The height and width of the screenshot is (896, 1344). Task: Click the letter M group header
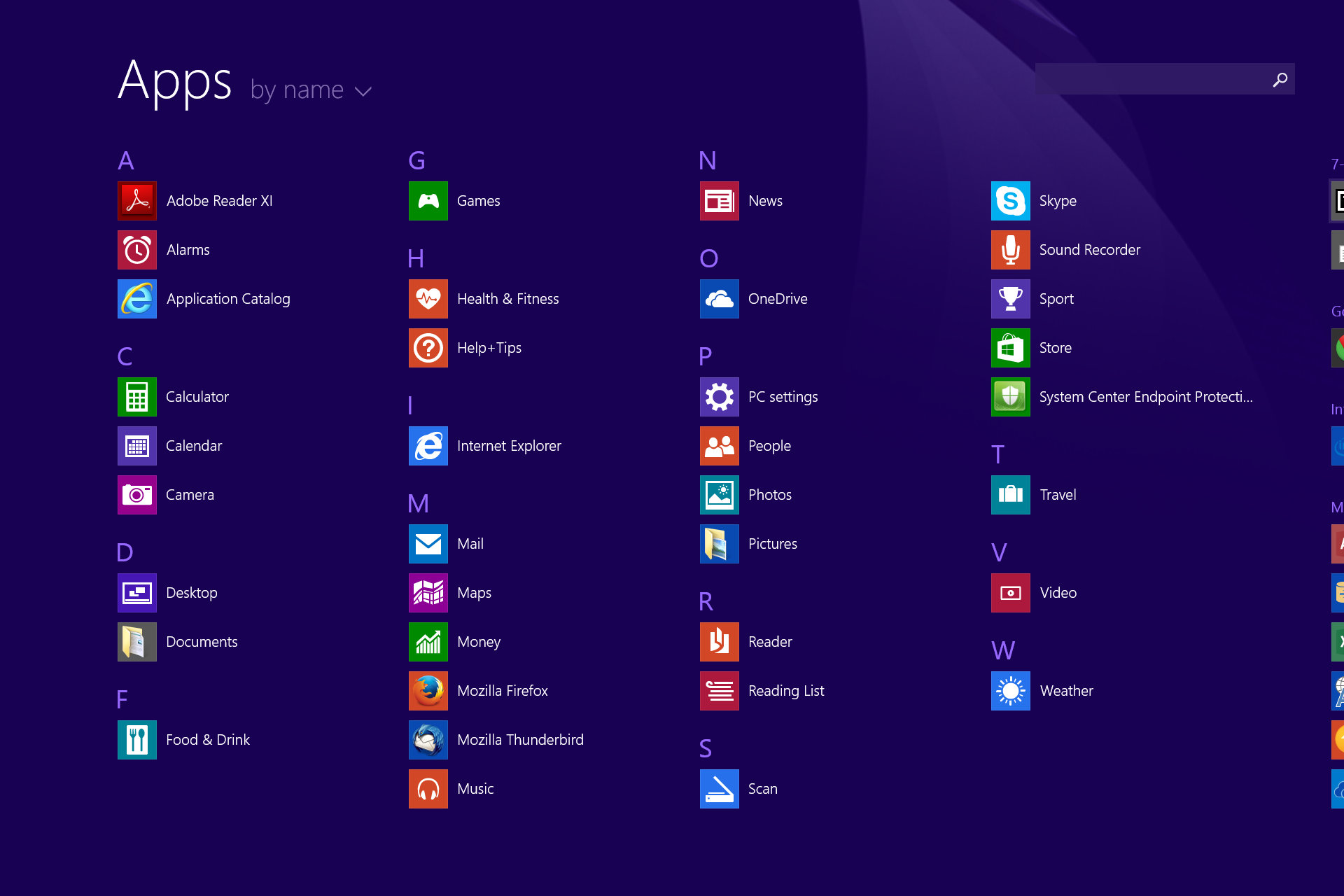419,504
